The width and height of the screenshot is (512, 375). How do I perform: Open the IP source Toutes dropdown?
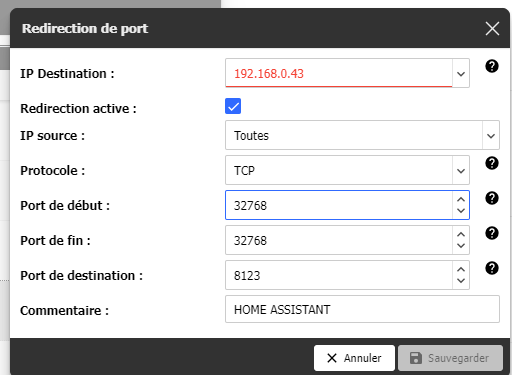point(362,135)
